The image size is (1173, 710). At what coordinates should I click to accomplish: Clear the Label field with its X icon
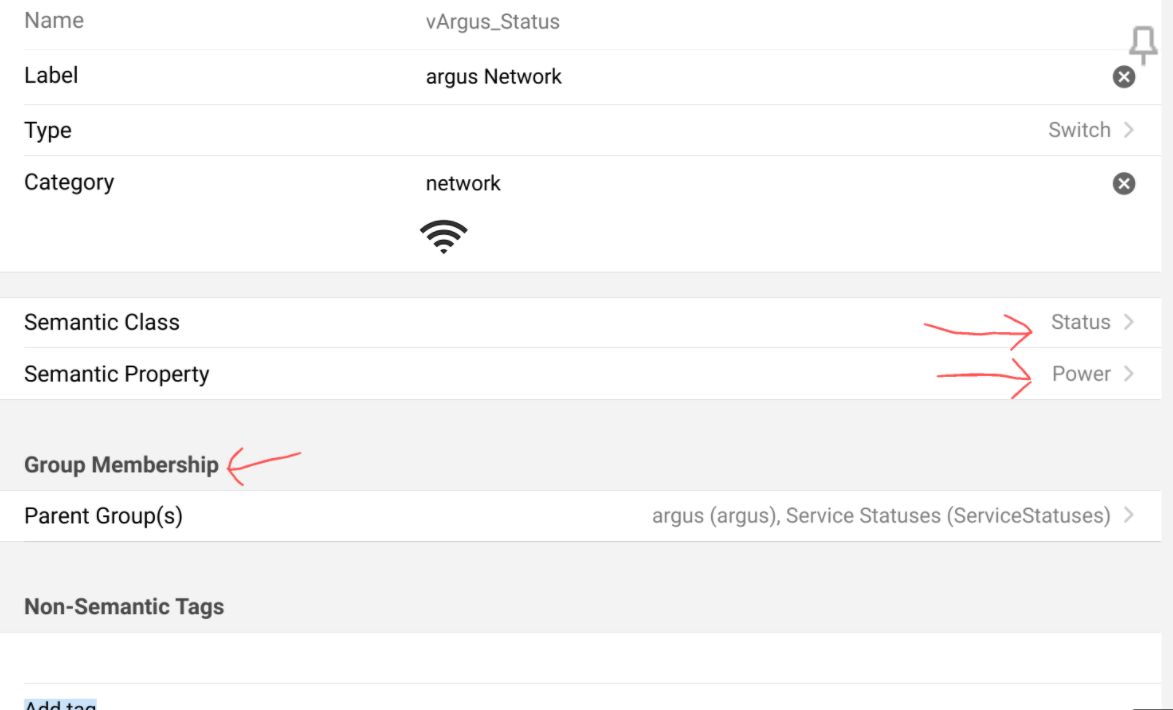(x=1124, y=77)
